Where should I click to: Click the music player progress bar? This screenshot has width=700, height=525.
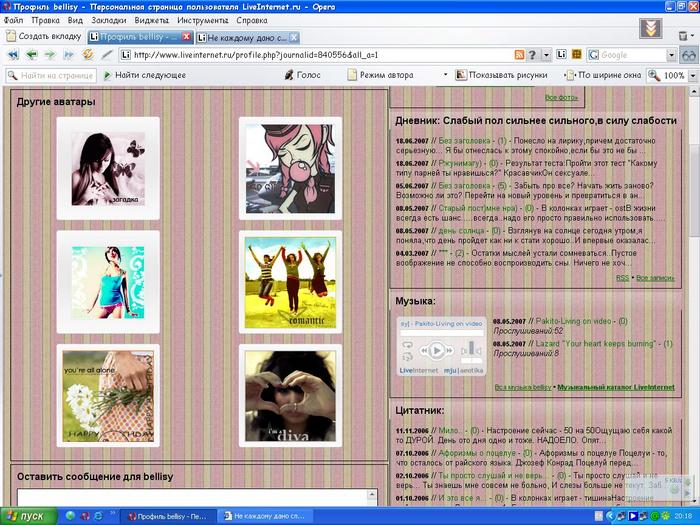click(442, 333)
